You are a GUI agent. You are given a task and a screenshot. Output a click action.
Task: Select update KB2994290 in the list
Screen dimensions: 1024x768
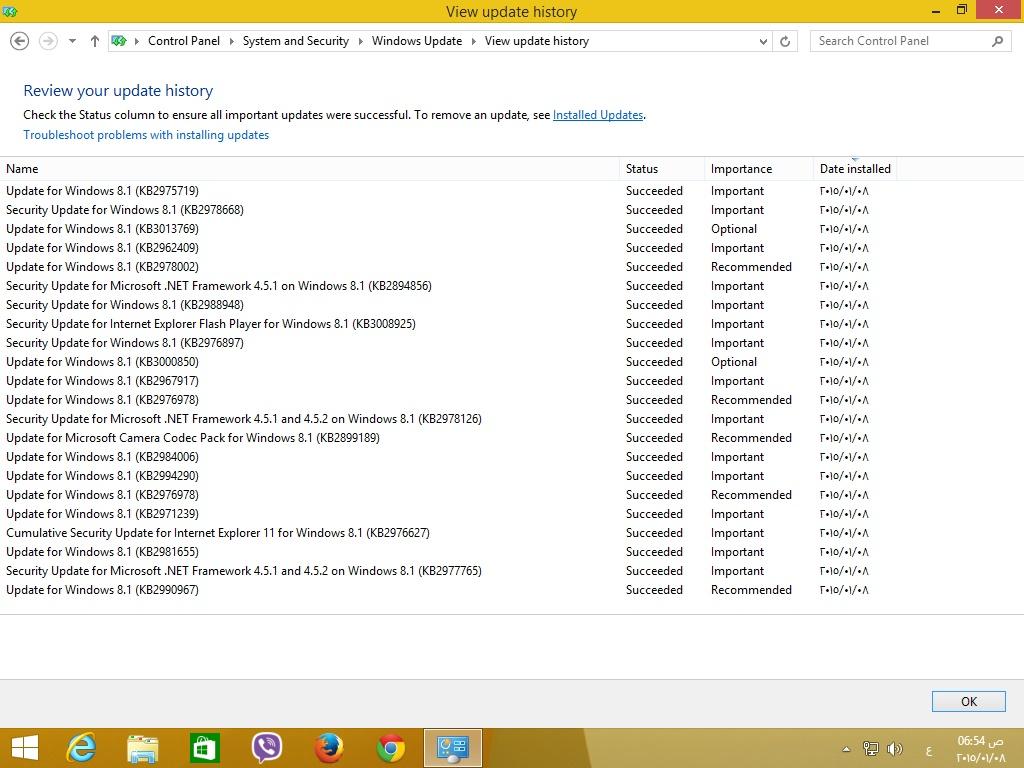click(x=448, y=475)
